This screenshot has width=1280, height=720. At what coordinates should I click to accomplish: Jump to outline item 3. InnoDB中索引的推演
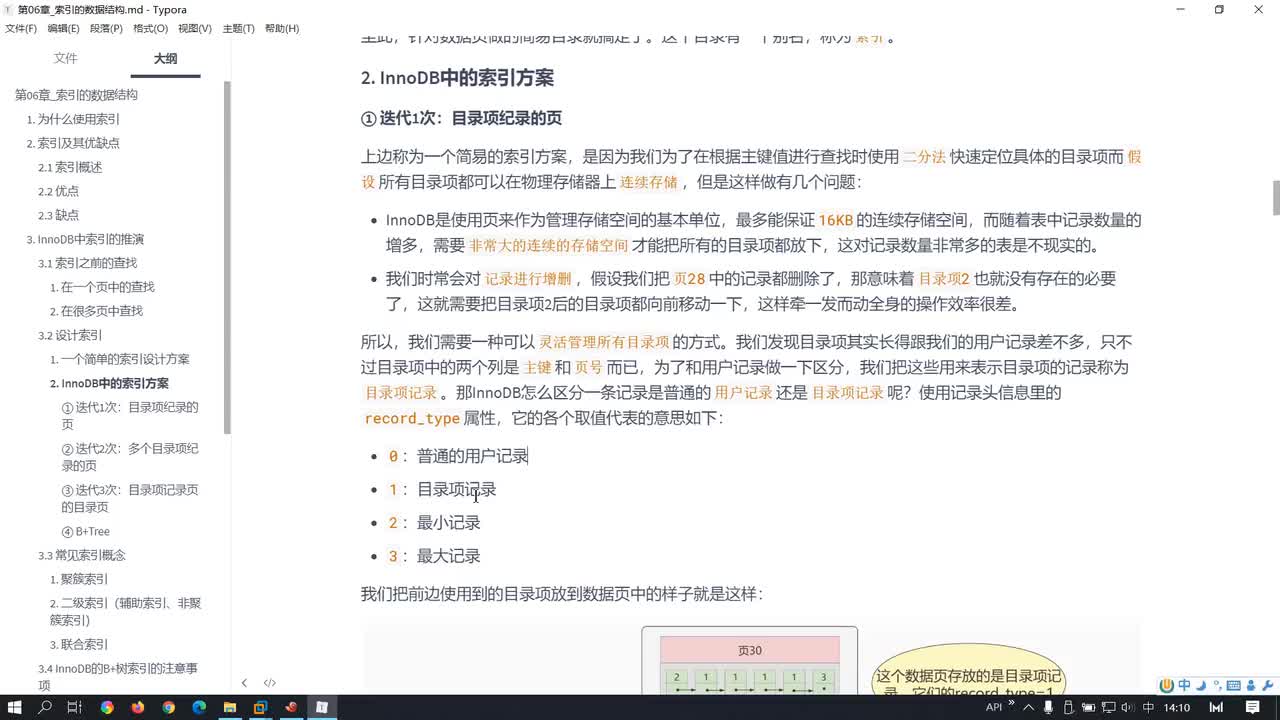tap(85, 239)
